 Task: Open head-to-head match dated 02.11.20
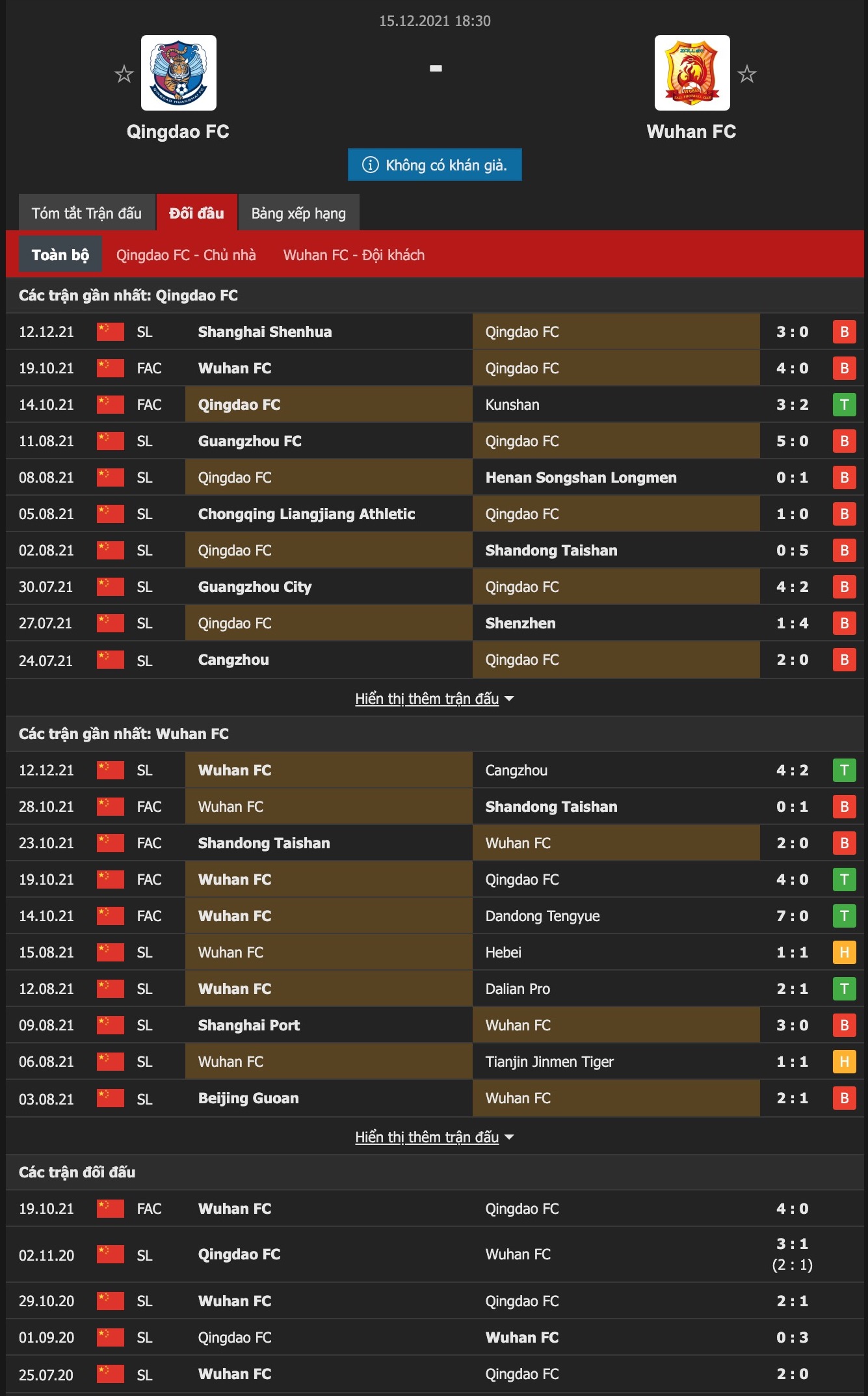[434, 1254]
